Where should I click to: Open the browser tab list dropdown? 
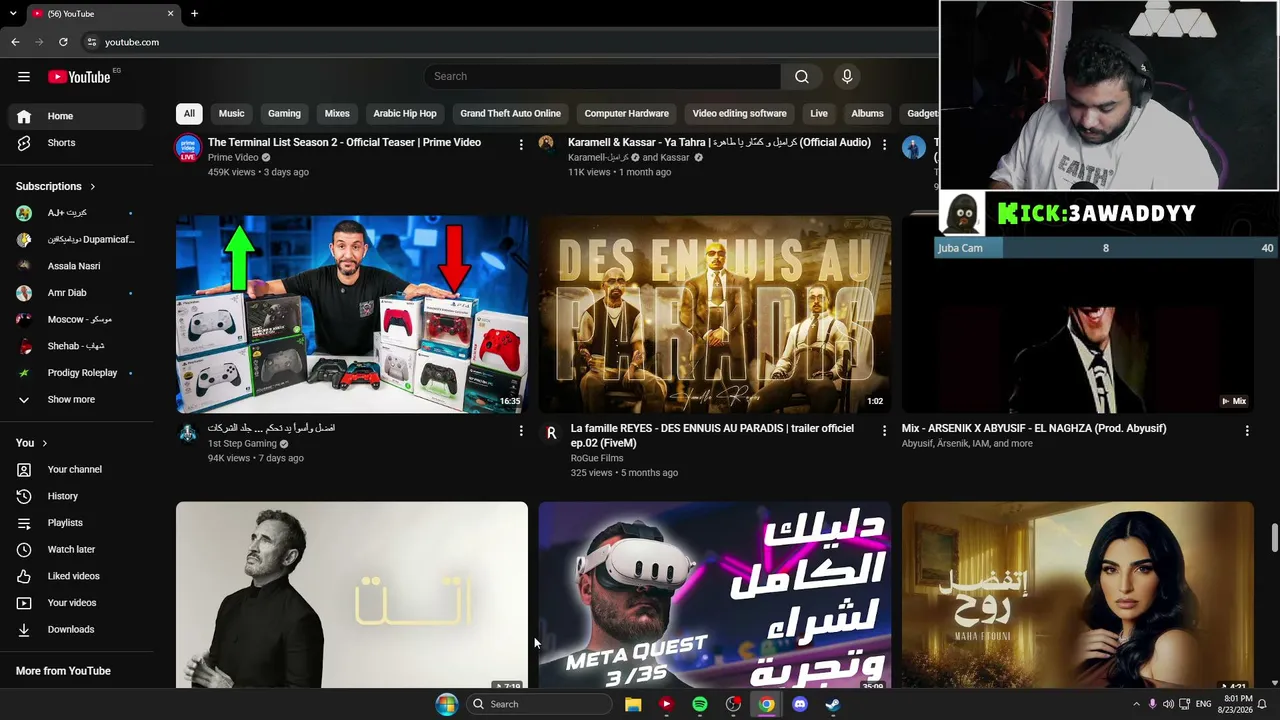point(13,14)
